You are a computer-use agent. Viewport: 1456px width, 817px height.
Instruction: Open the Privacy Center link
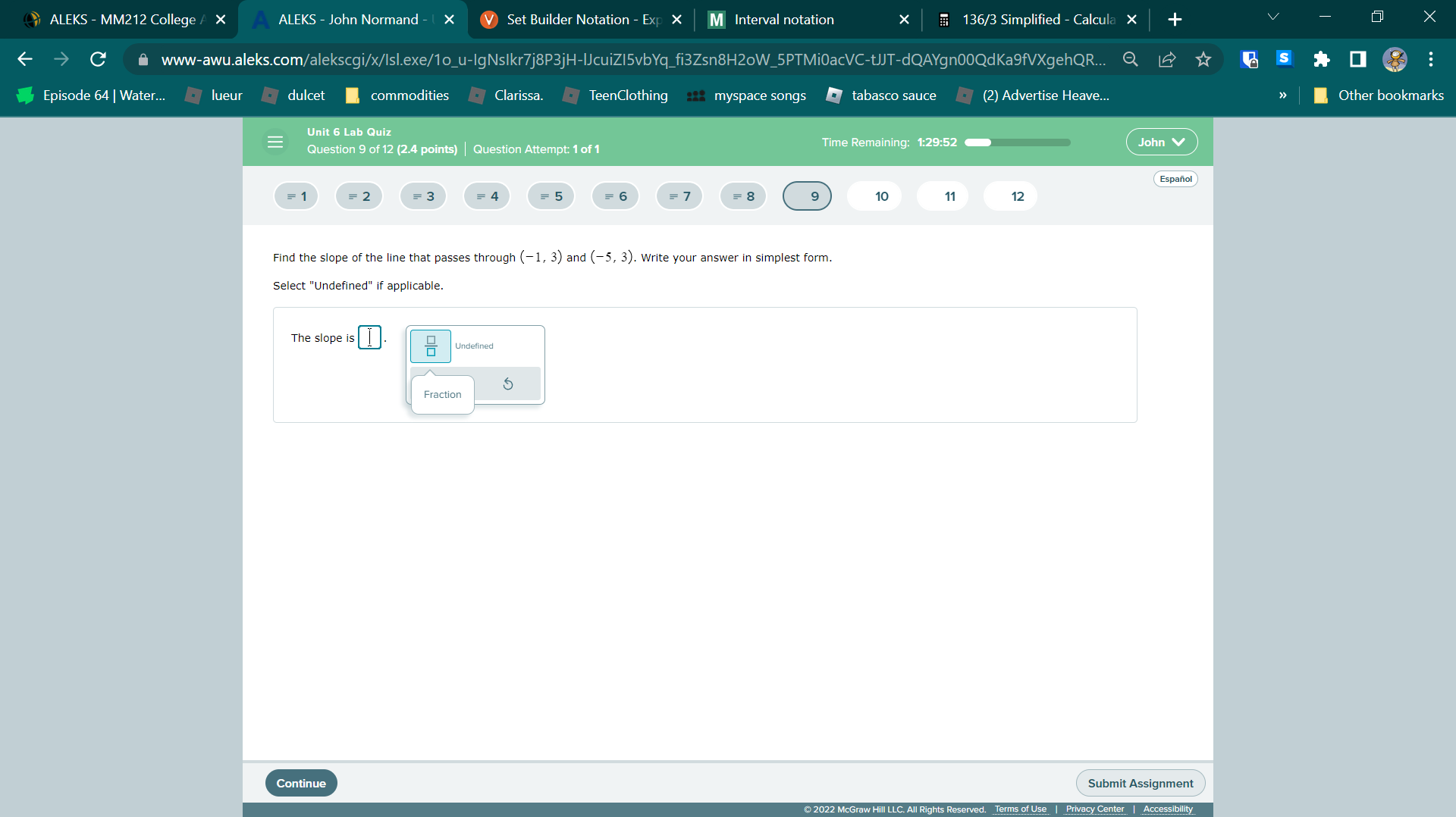(x=1095, y=809)
